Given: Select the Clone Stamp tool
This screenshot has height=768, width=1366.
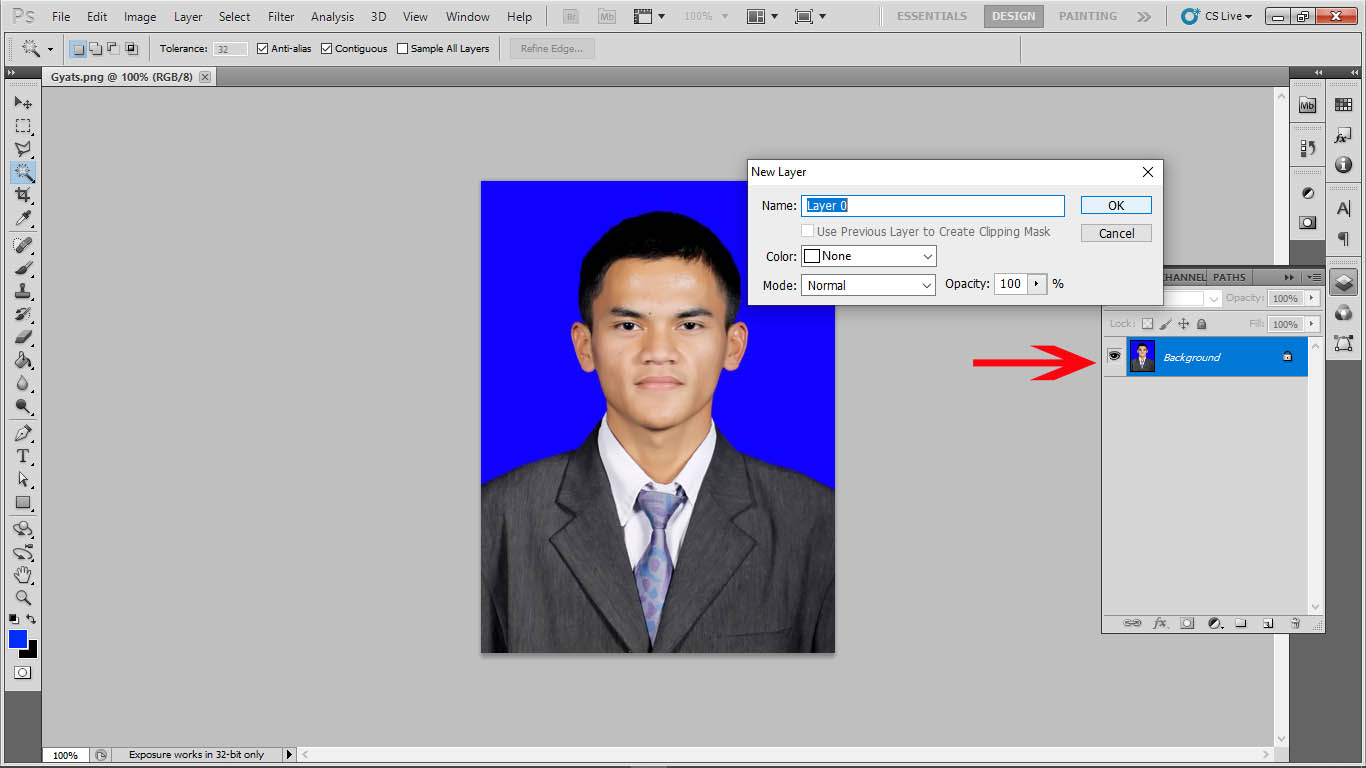Looking at the screenshot, I should pyautogui.click(x=23, y=292).
